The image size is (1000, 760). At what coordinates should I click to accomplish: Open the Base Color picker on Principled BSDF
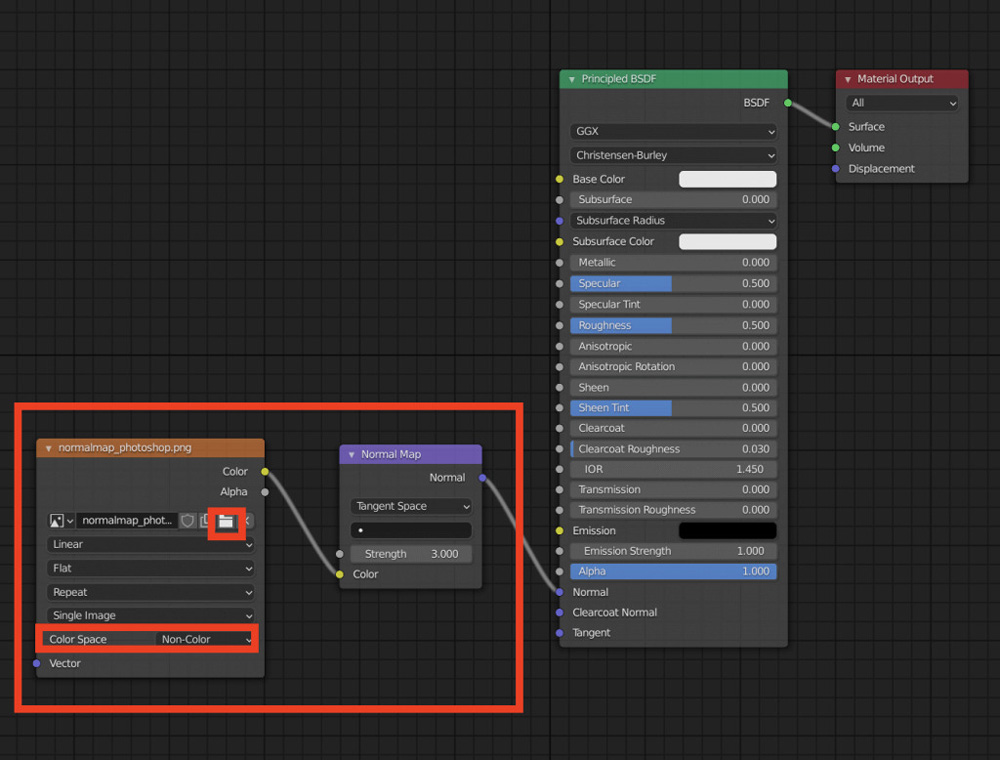coord(727,178)
